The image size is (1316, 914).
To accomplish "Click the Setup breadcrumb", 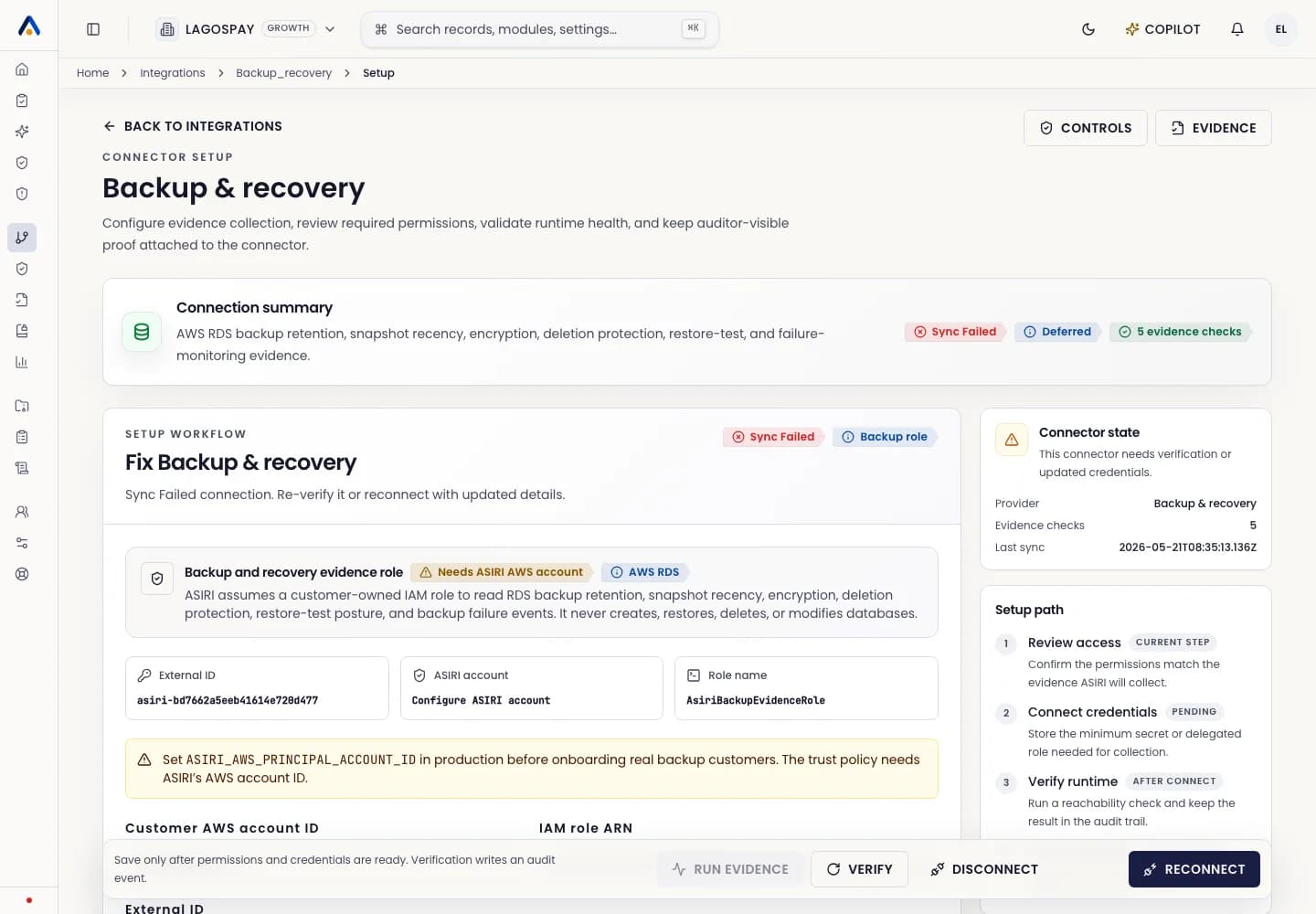I will (x=378, y=73).
